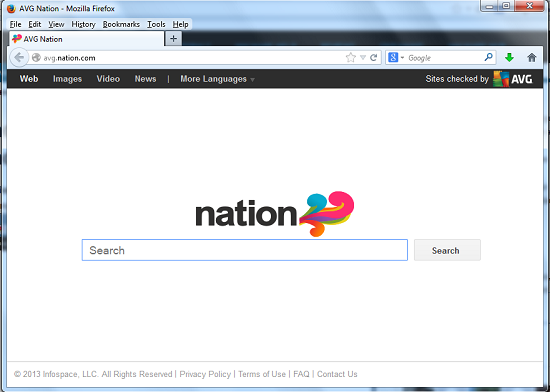Screen dimensions: 550x392
Task: Click the site identity globe icon in the address bar
Action: pos(36,58)
